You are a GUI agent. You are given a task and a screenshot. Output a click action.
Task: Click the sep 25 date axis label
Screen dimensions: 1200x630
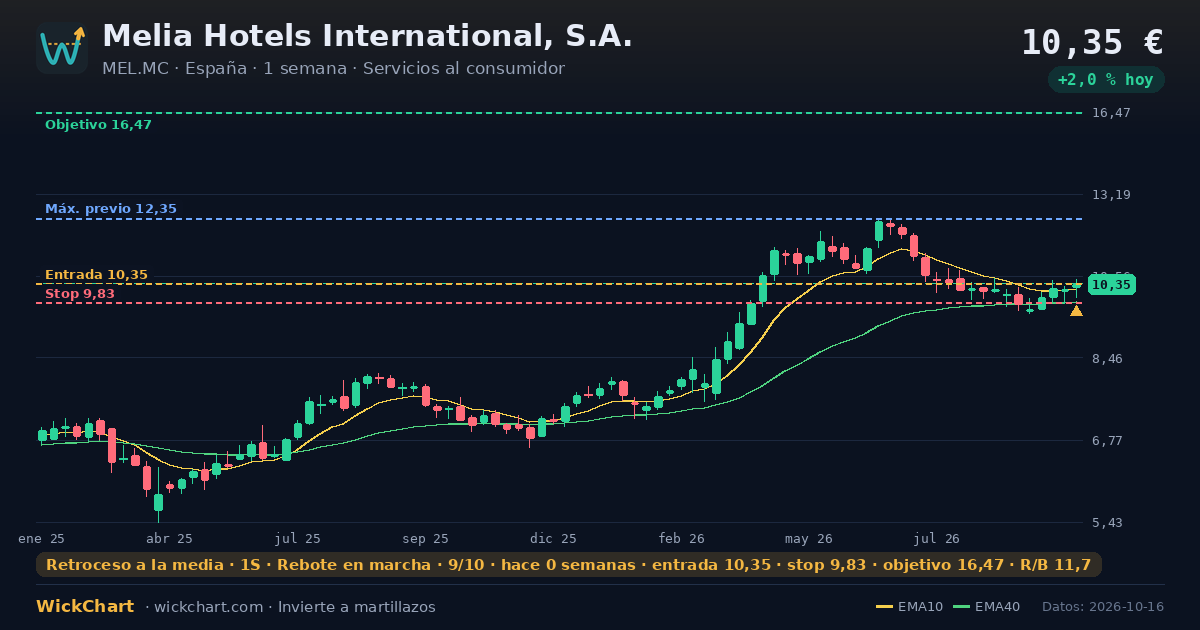(x=426, y=539)
